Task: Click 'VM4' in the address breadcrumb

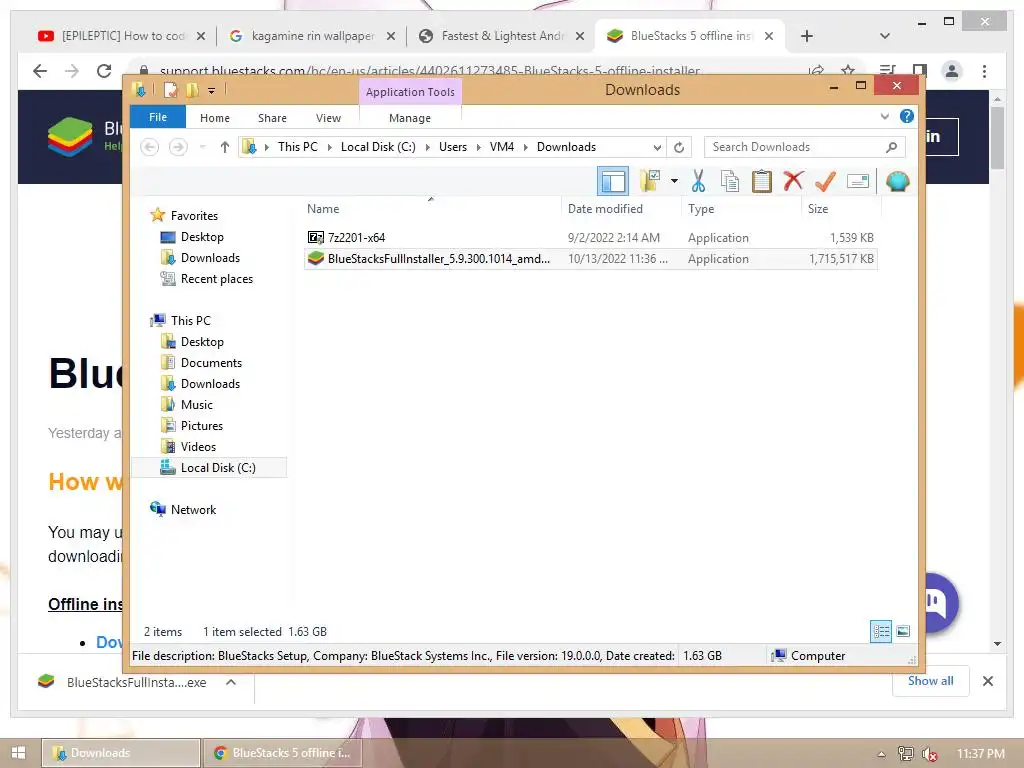Action: click(x=502, y=147)
